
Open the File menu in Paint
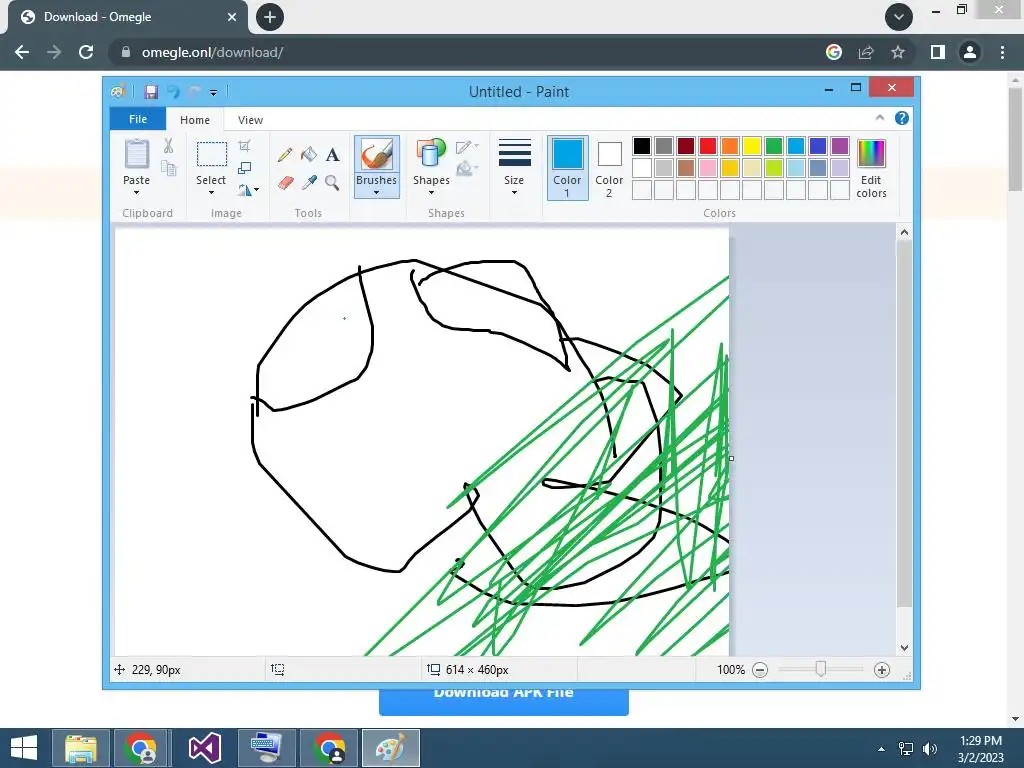click(138, 119)
